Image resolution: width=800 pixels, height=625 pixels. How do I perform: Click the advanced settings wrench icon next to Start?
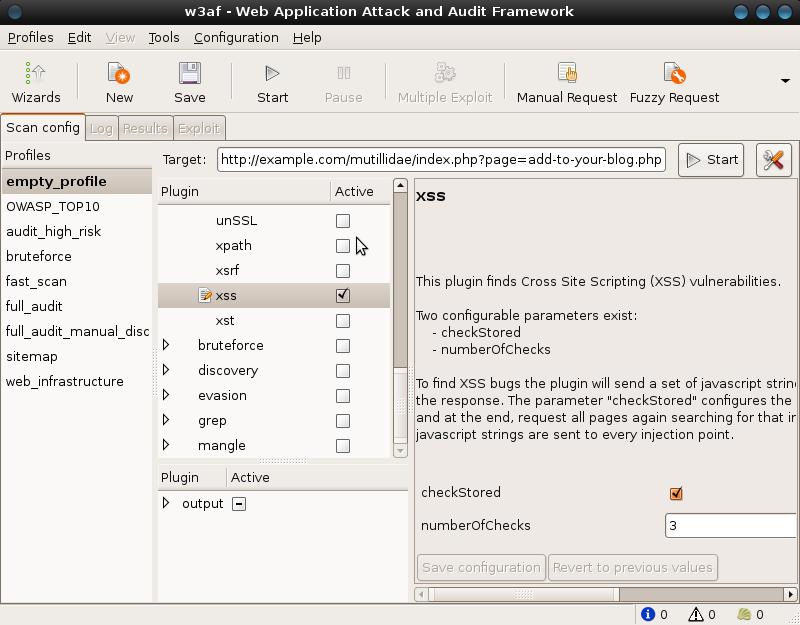coord(773,160)
